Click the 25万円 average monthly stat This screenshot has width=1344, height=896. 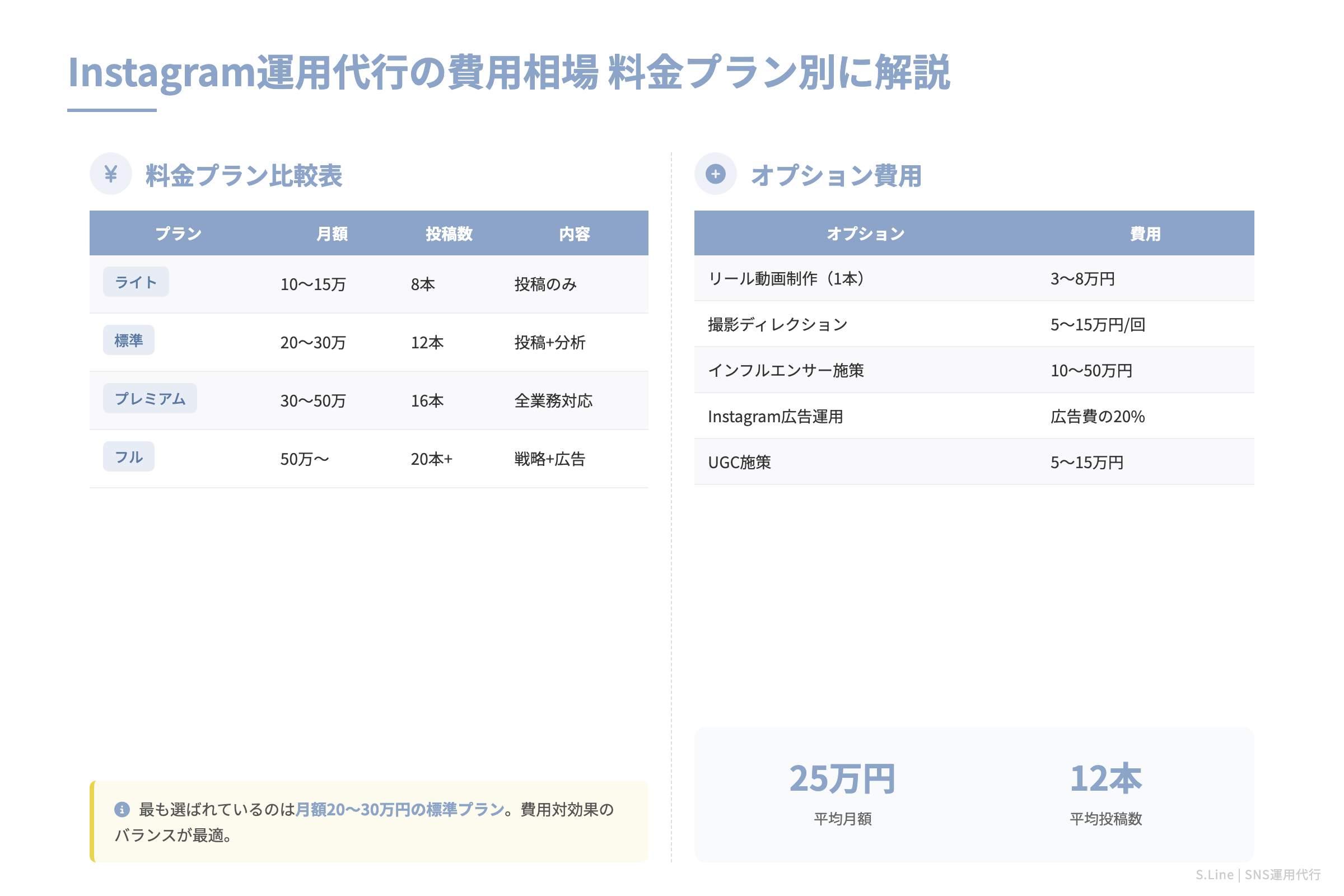(842, 777)
